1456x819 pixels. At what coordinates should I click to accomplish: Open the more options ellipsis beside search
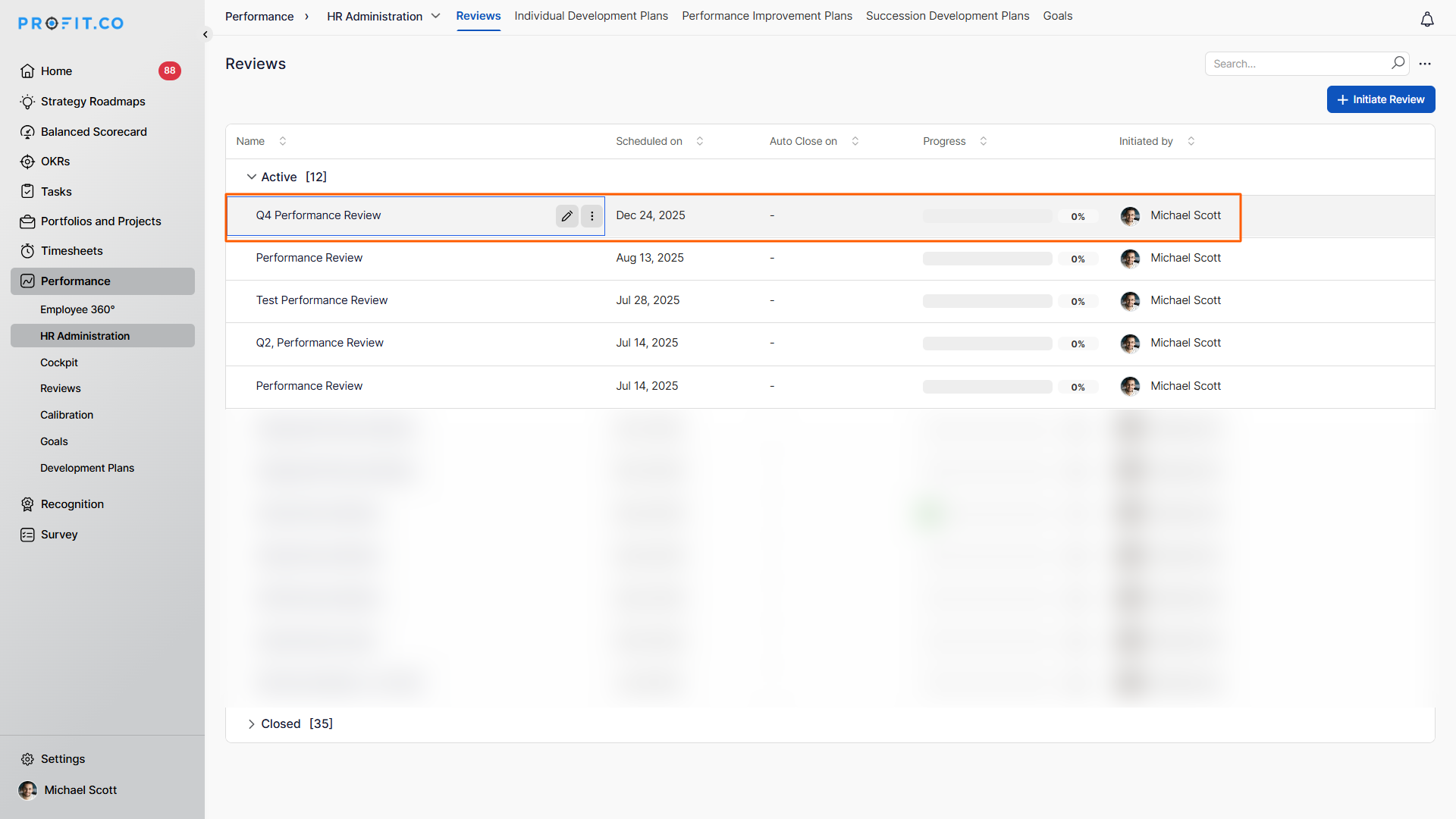coord(1425,64)
